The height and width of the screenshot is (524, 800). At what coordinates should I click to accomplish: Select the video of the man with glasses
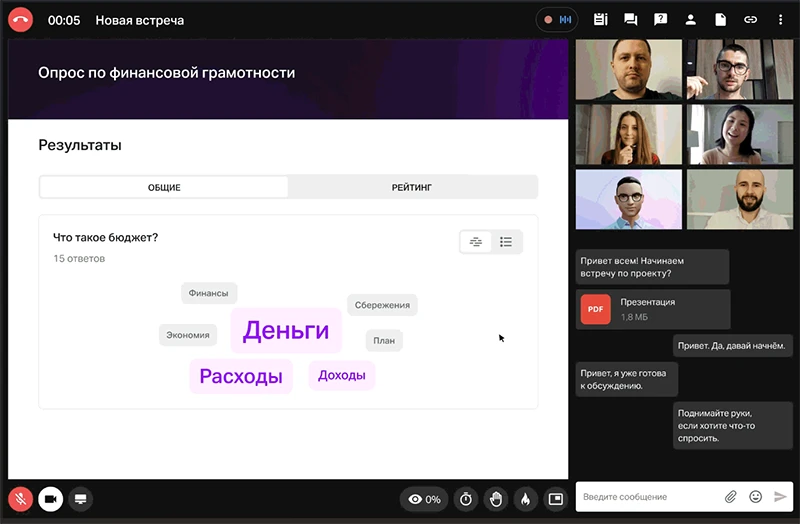[x=740, y=69]
